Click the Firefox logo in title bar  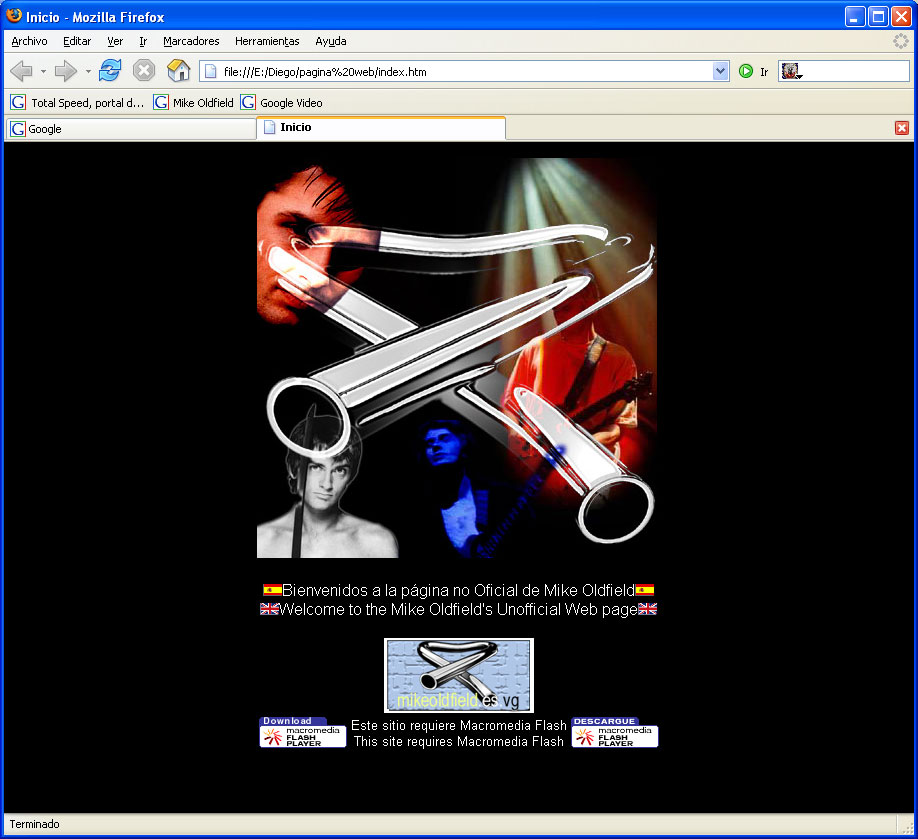tap(14, 16)
